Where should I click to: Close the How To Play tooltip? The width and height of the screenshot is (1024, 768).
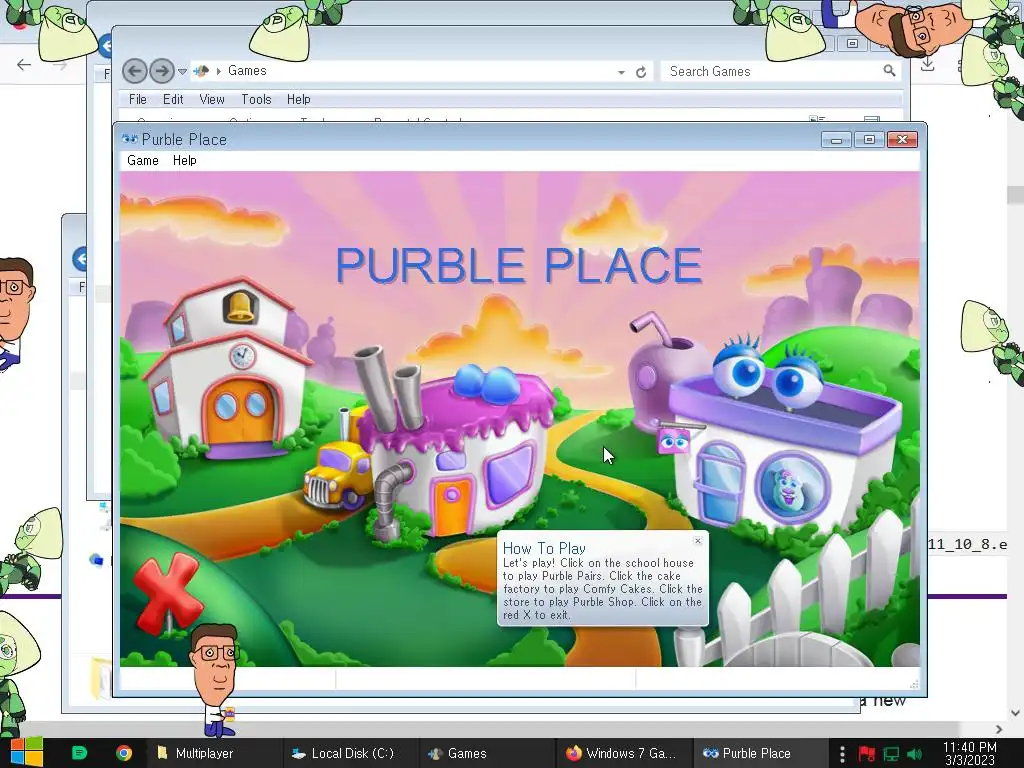(697, 541)
